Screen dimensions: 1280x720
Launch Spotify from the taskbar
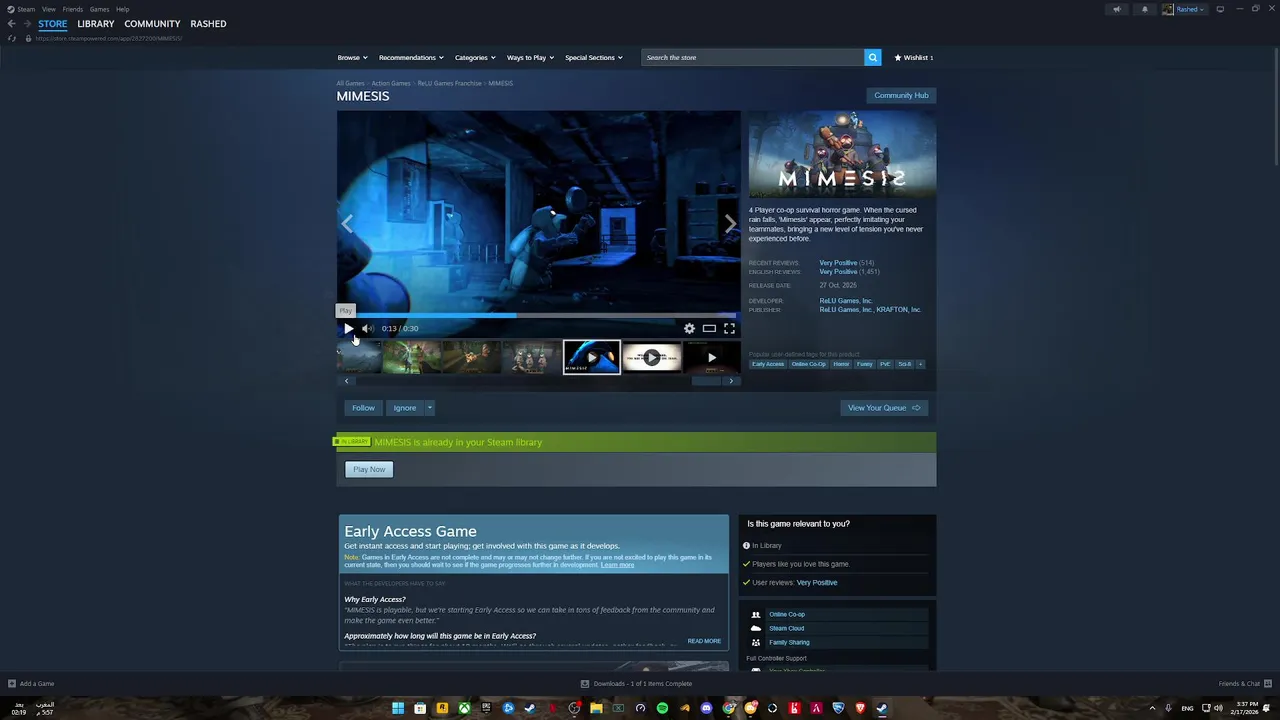coord(662,708)
